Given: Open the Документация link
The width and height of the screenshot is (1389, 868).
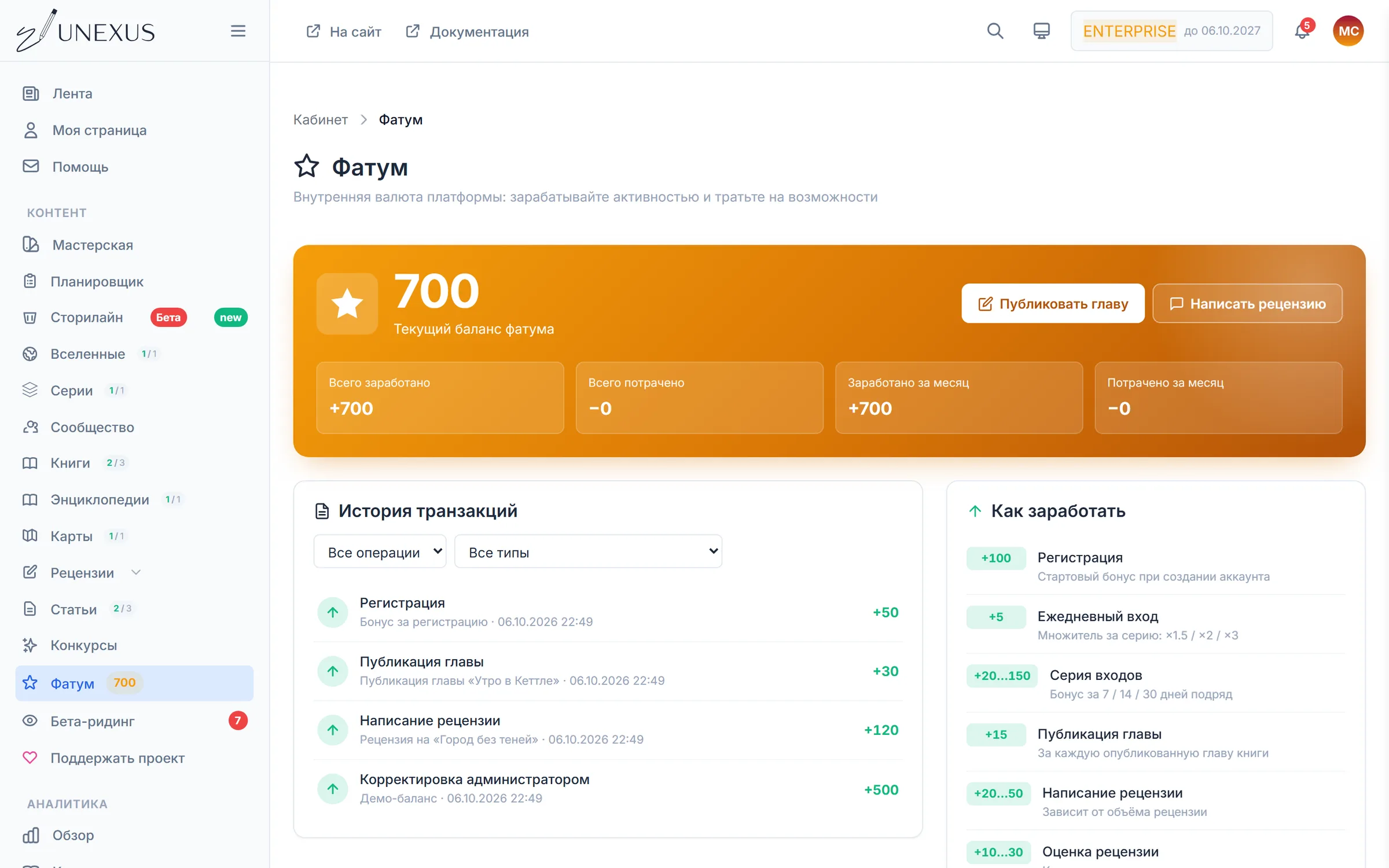Looking at the screenshot, I should (x=468, y=31).
